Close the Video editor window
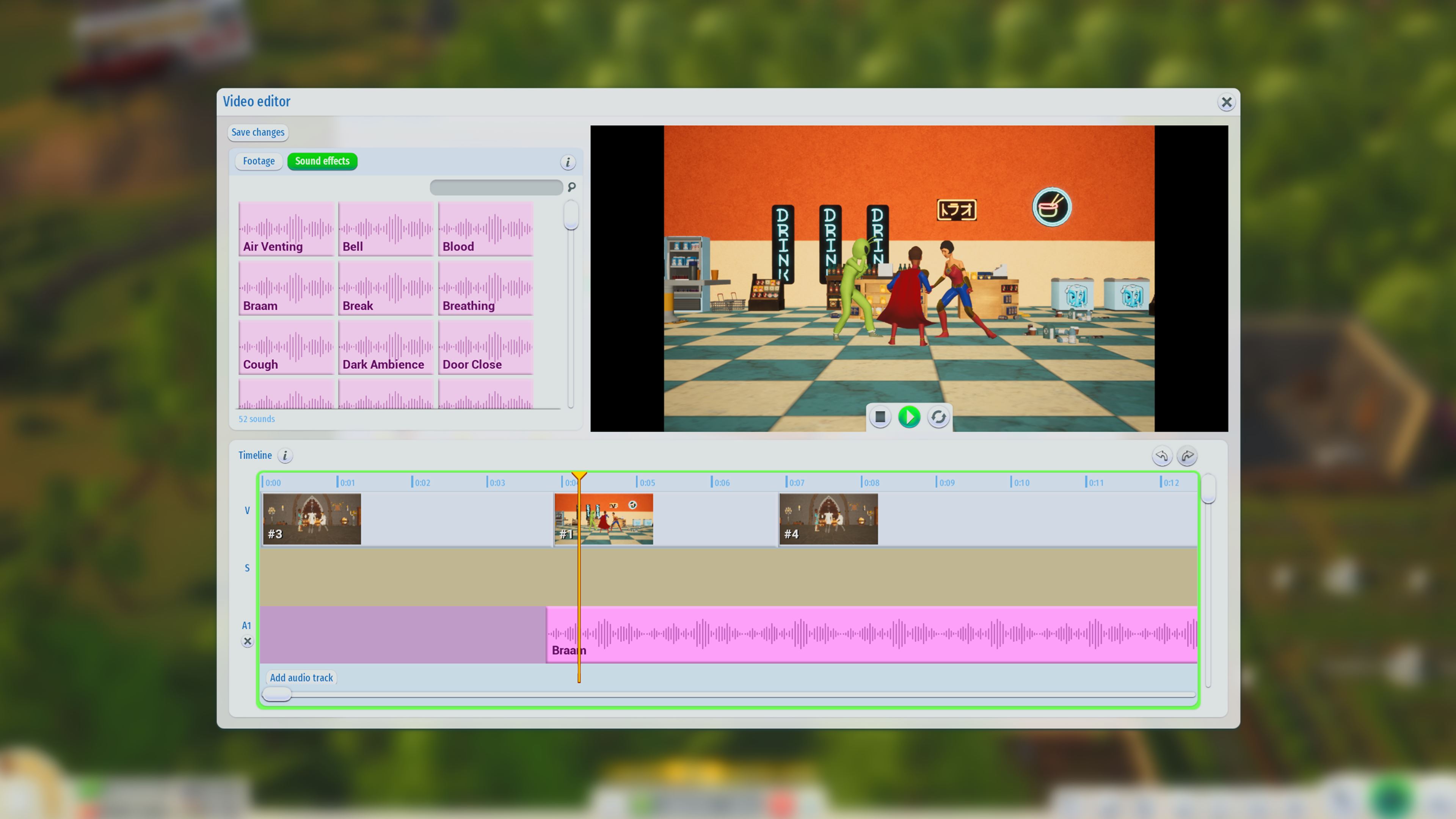This screenshot has height=819, width=1456. [x=1226, y=102]
